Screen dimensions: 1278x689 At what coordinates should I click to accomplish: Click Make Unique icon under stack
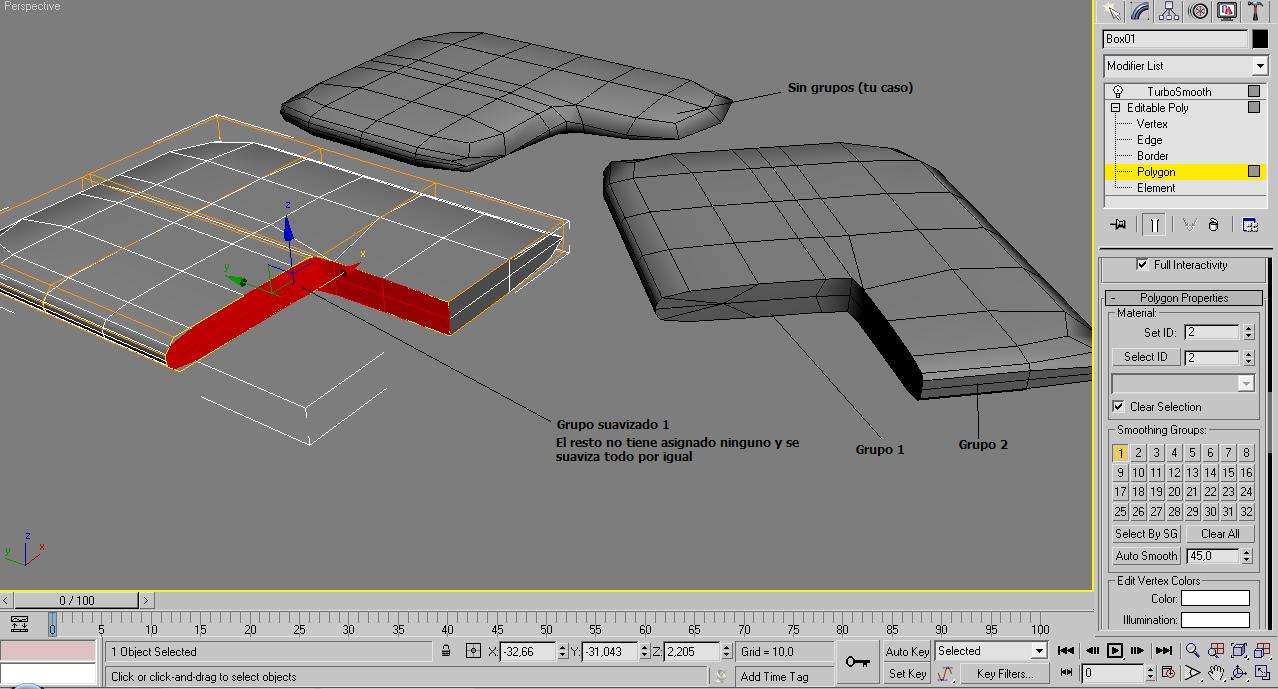coord(1189,225)
